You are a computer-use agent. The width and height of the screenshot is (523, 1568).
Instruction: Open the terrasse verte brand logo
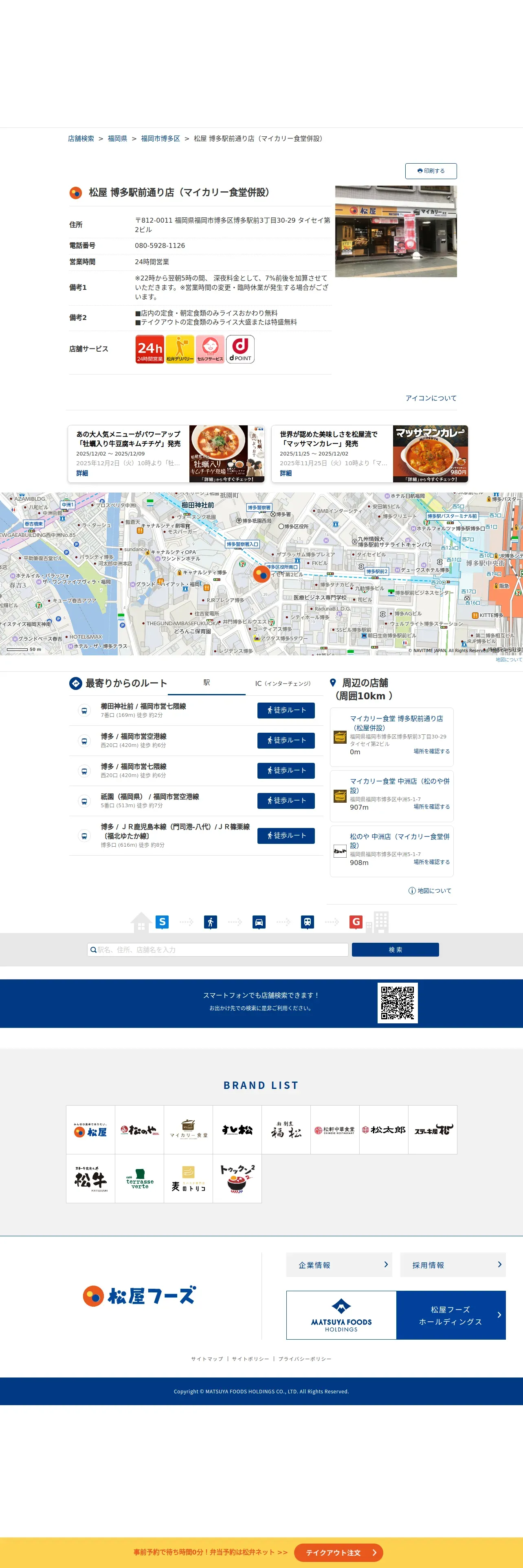[139, 1179]
